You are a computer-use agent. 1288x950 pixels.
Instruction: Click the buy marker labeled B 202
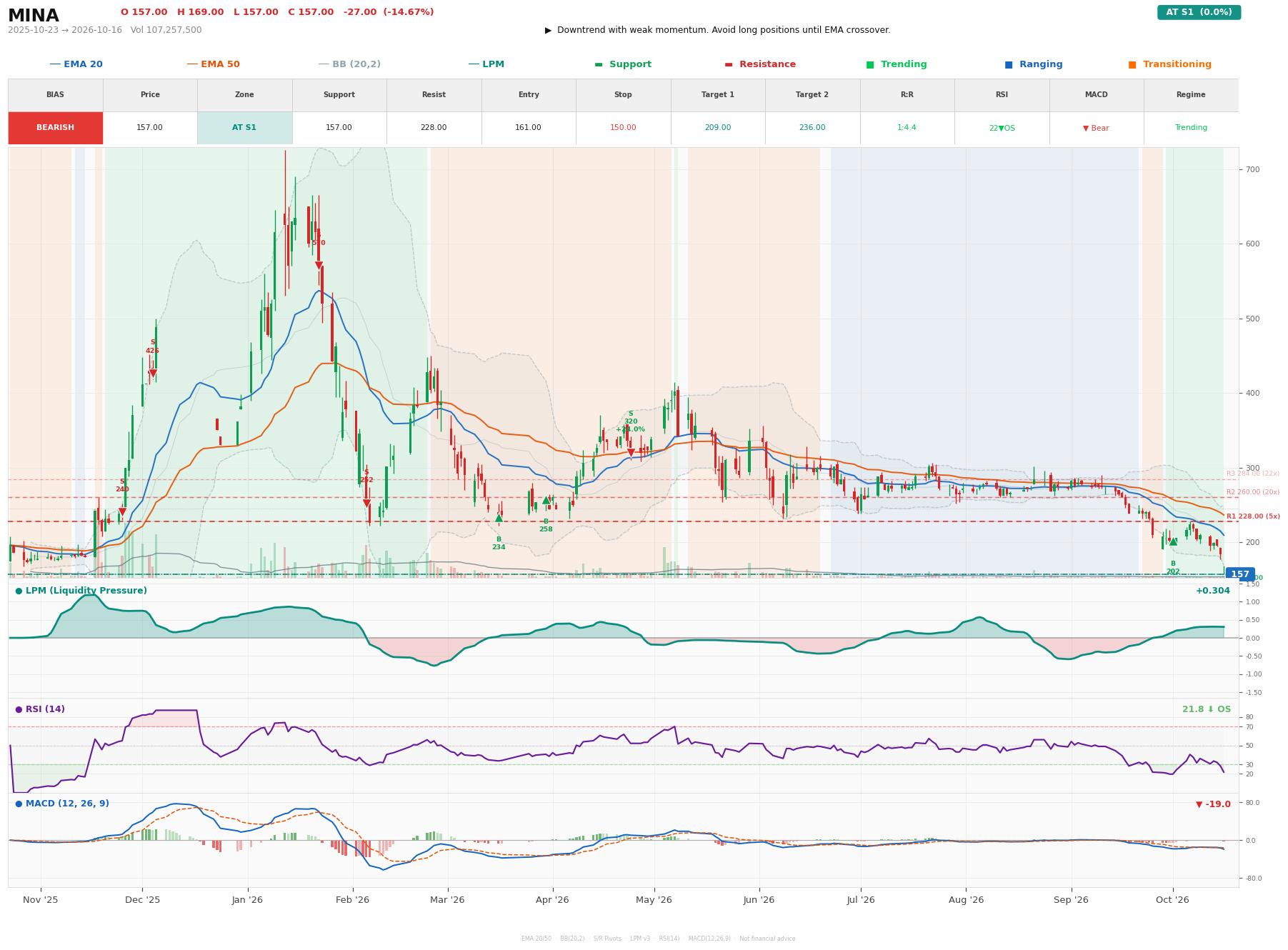(x=1173, y=542)
